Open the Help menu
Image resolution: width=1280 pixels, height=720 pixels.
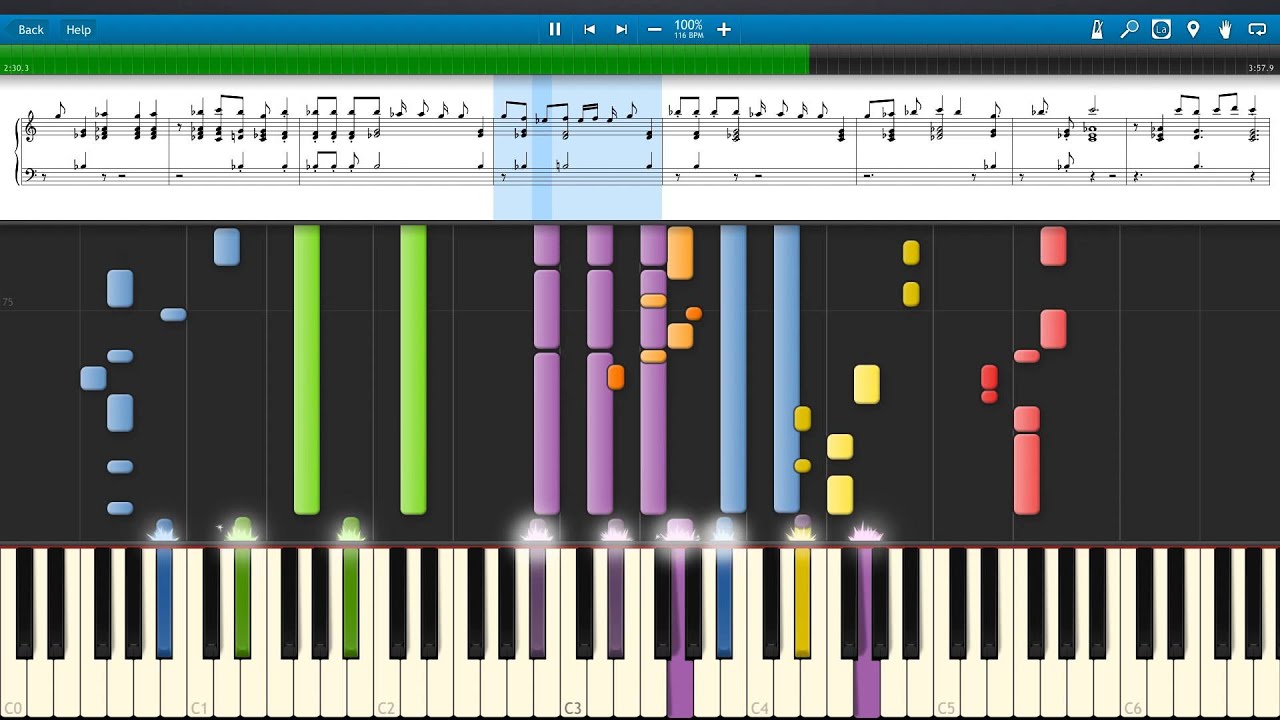tap(79, 30)
